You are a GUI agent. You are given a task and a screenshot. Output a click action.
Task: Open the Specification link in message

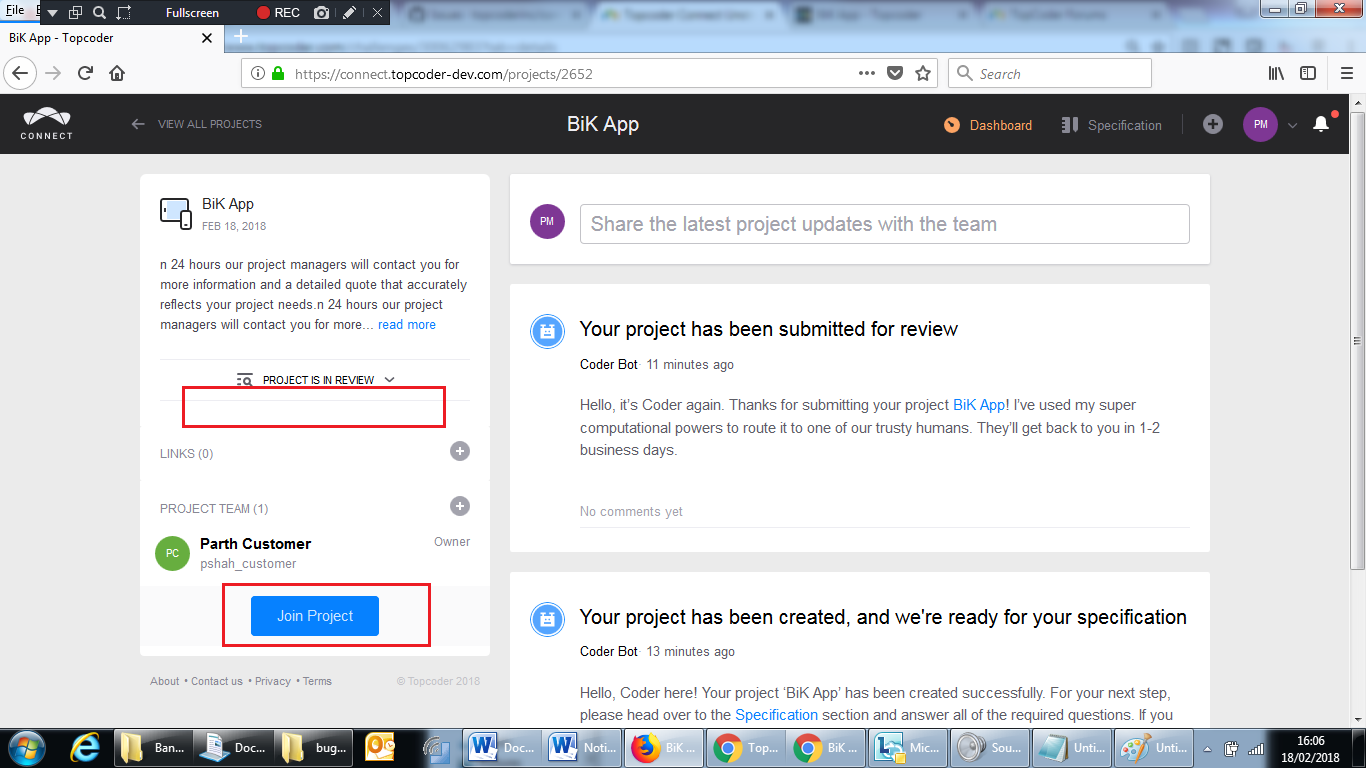777,715
